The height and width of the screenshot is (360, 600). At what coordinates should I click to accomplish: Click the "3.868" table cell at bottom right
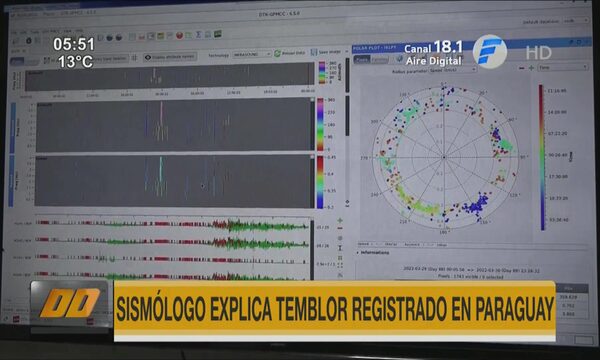pos(569,314)
